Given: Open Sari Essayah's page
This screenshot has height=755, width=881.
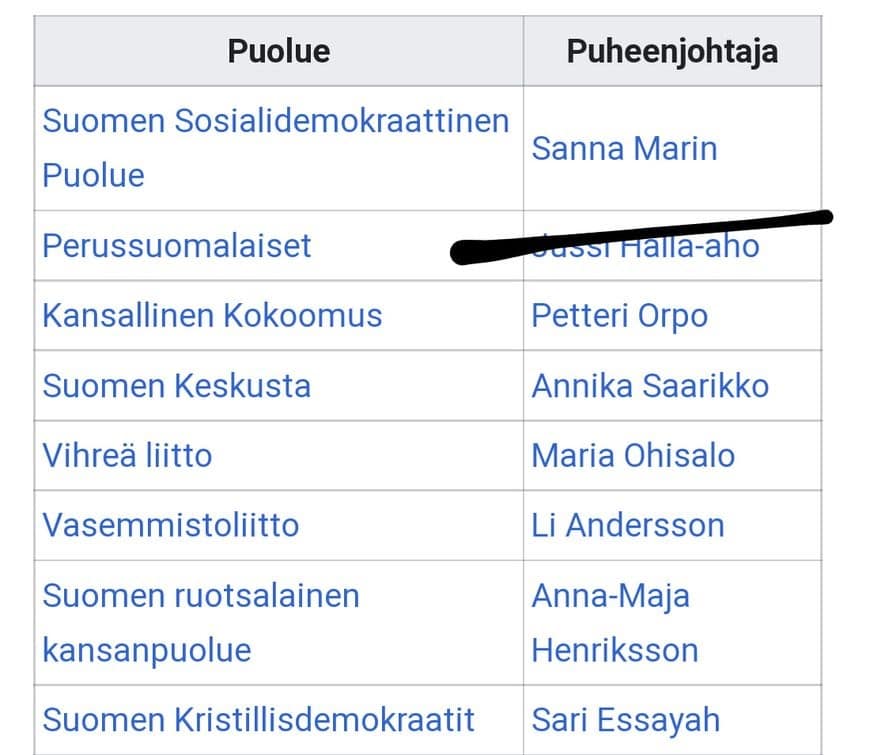Looking at the screenshot, I should tap(625, 721).
